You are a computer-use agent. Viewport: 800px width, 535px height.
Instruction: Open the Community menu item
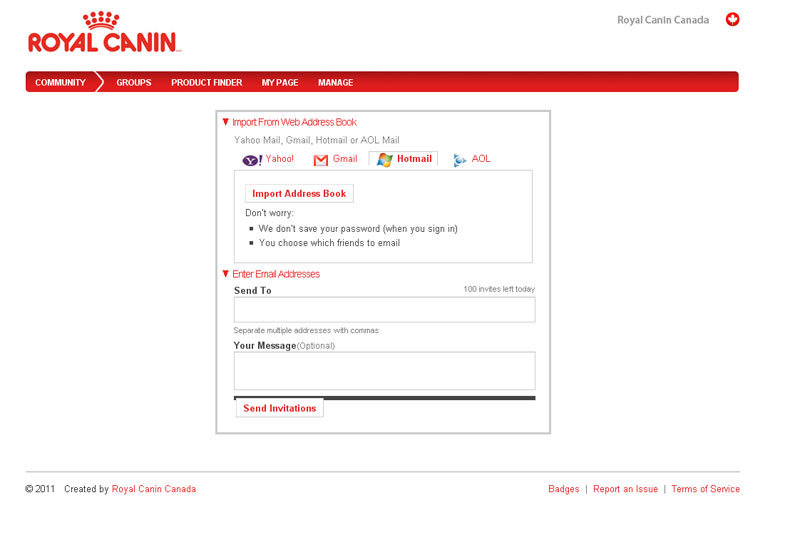tap(60, 82)
